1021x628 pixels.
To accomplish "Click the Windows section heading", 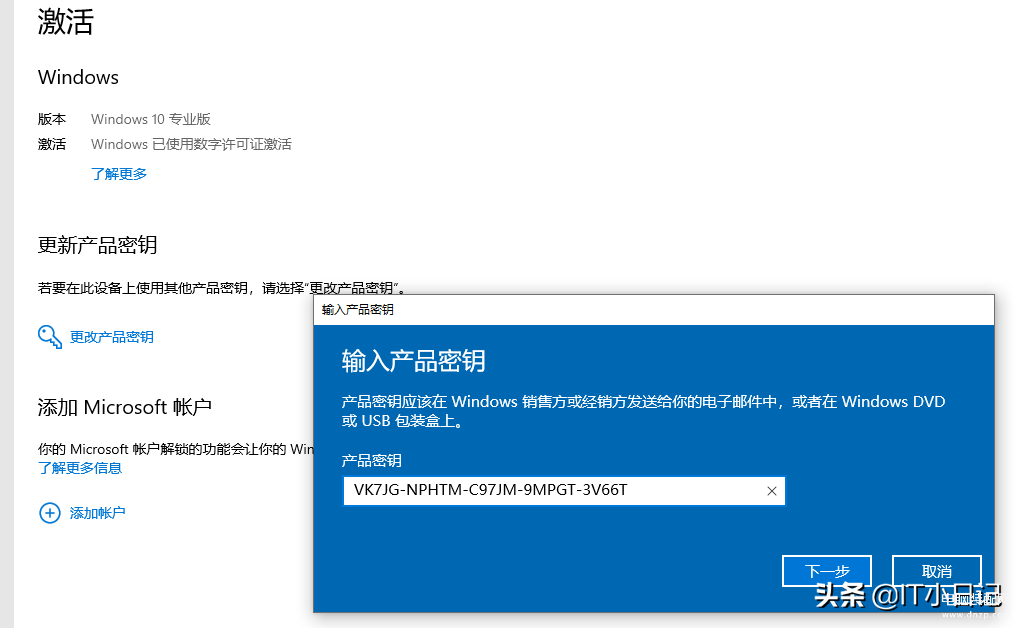I will (78, 78).
